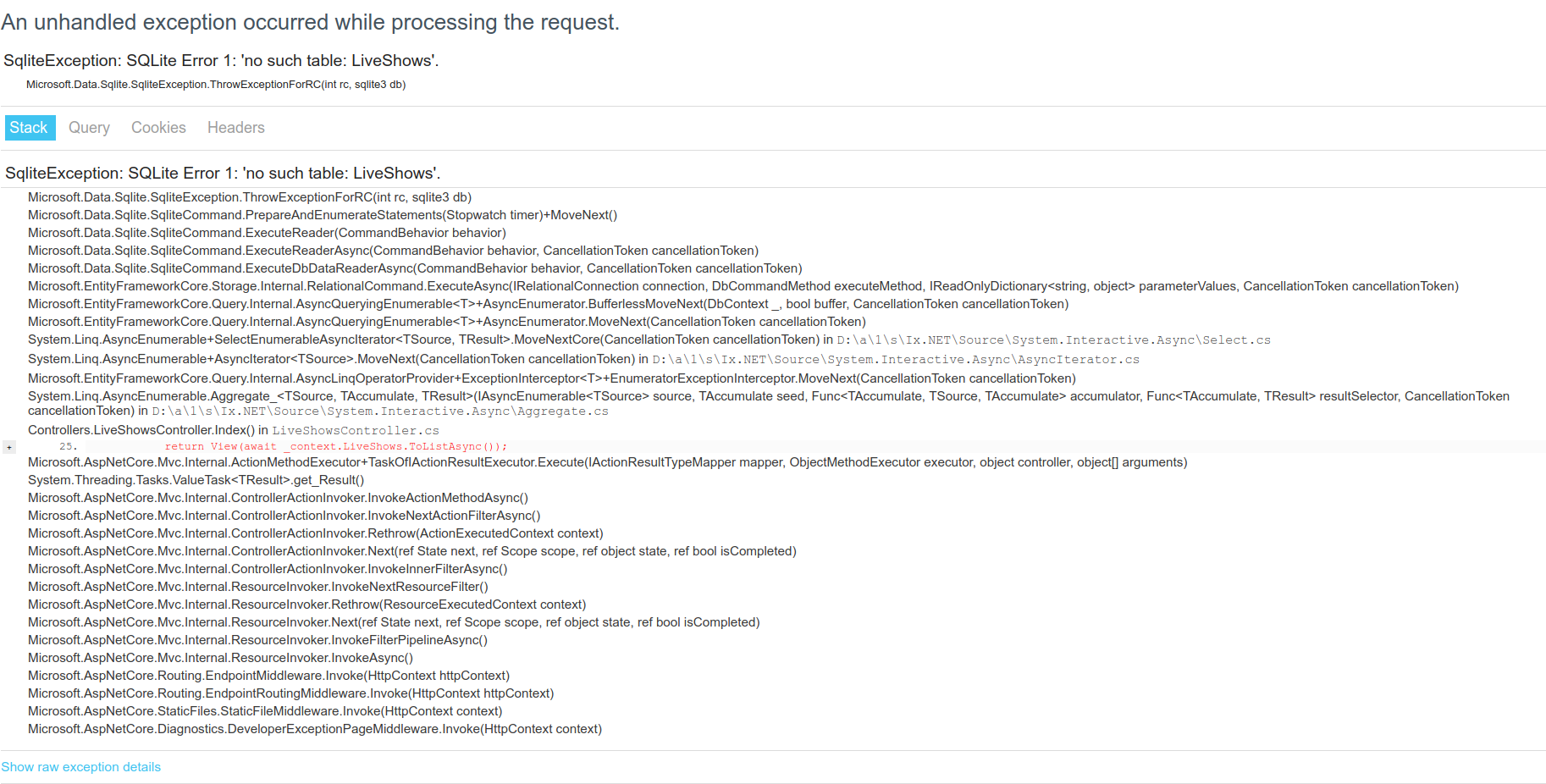Select the ResourceInvoker.InvokeAsync() stack frame
Image resolution: width=1546 pixels, height=784 pixels.
(220, 658)
